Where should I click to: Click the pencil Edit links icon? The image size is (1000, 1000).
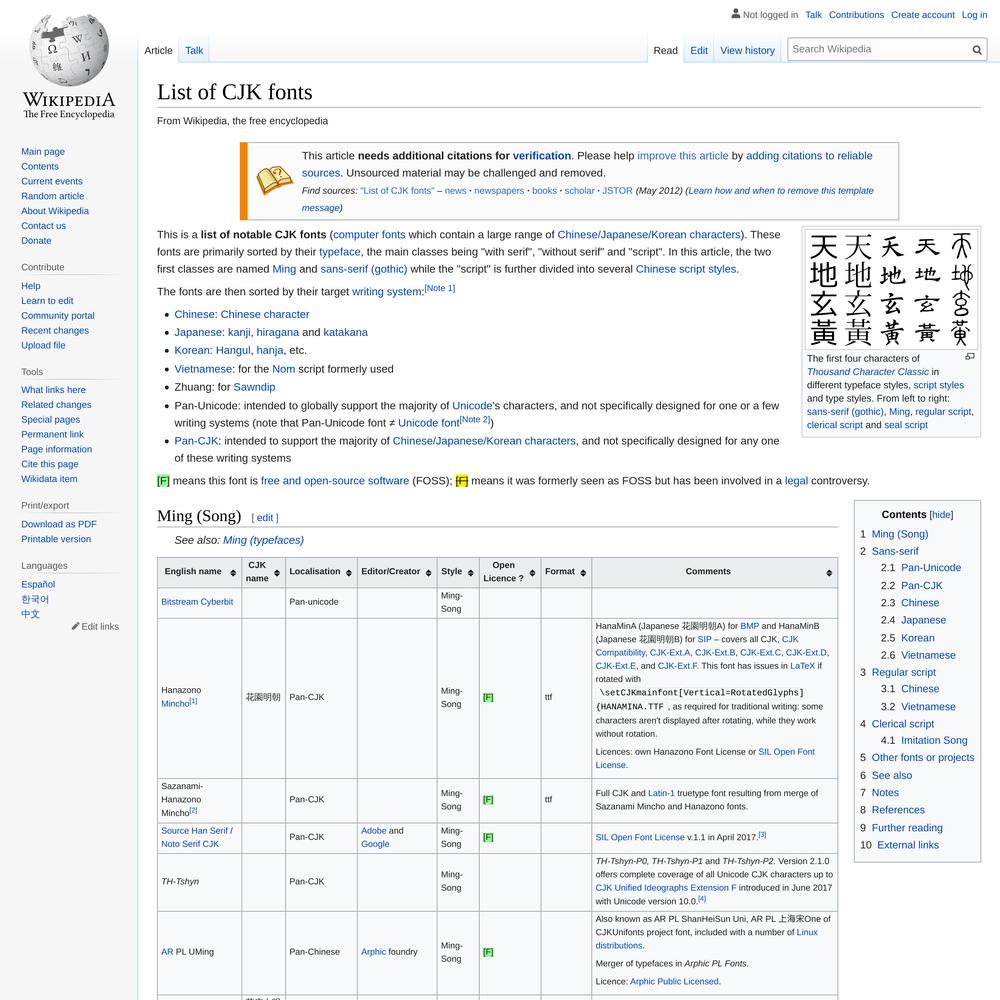tap(75, 626)
